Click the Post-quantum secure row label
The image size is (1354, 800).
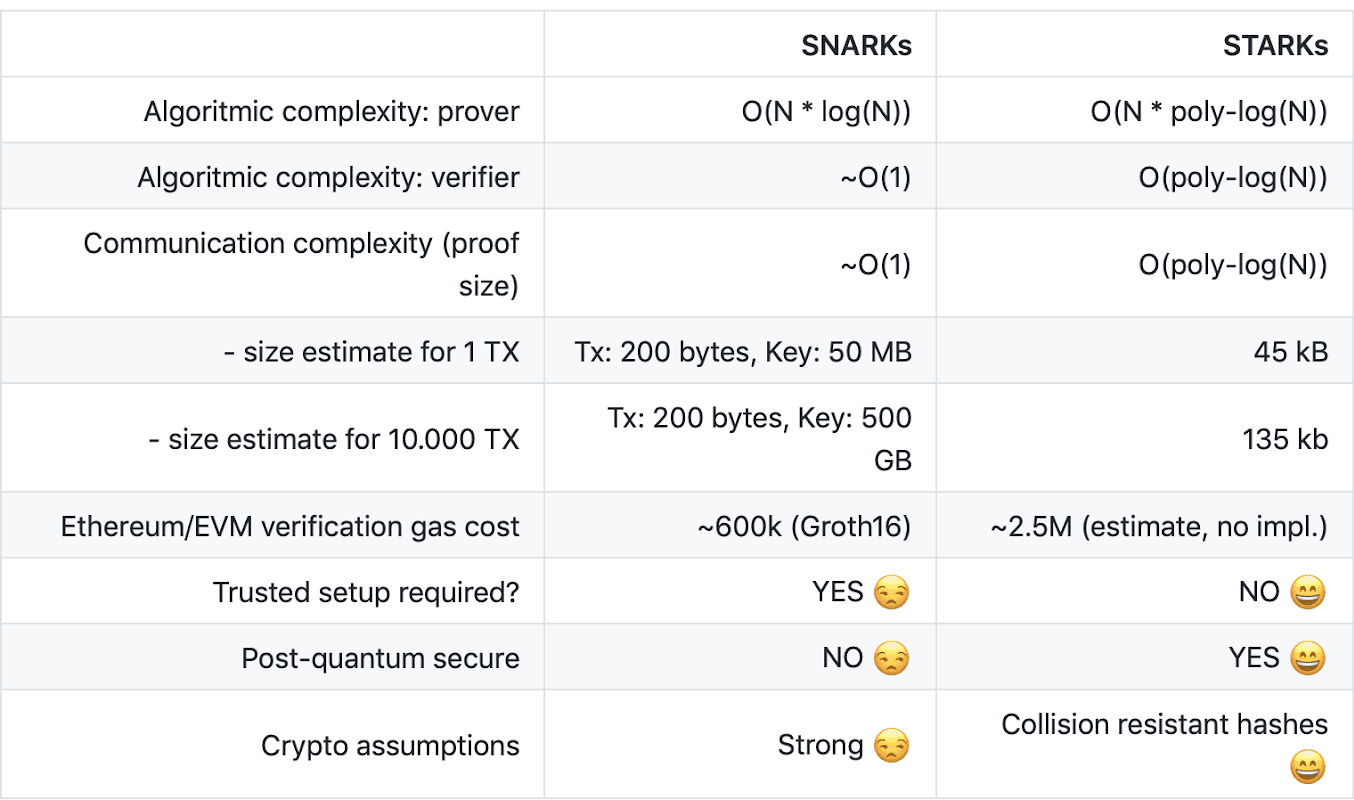point(381,659)
